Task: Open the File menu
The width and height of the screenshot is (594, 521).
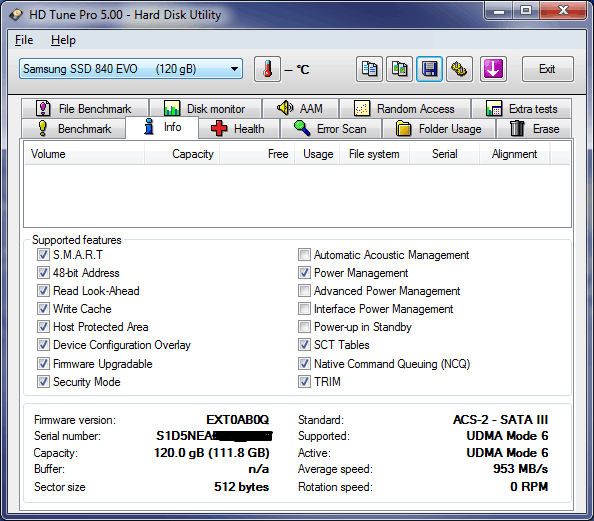Action: (24, 40)
